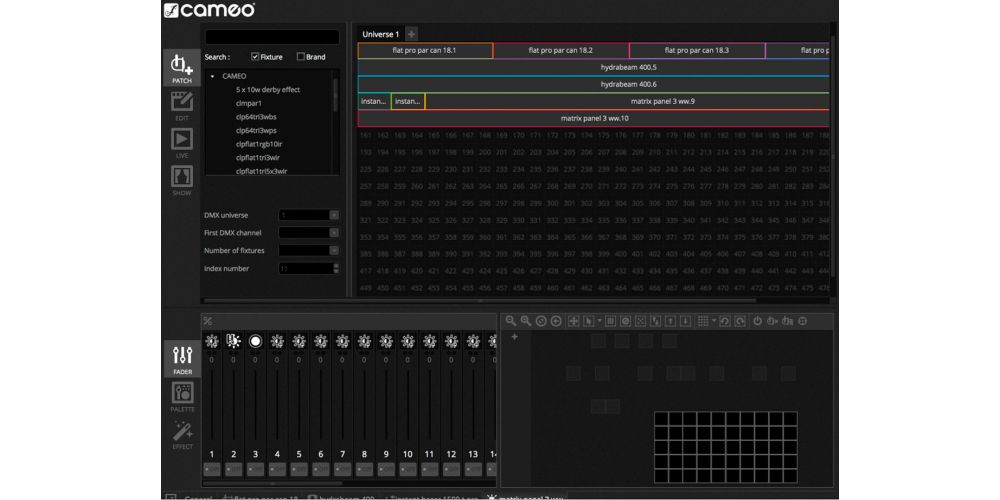This screenshot has height=500, width=1000.
Task: Click the channel 5 fader slider
Action: pos(298,408)
